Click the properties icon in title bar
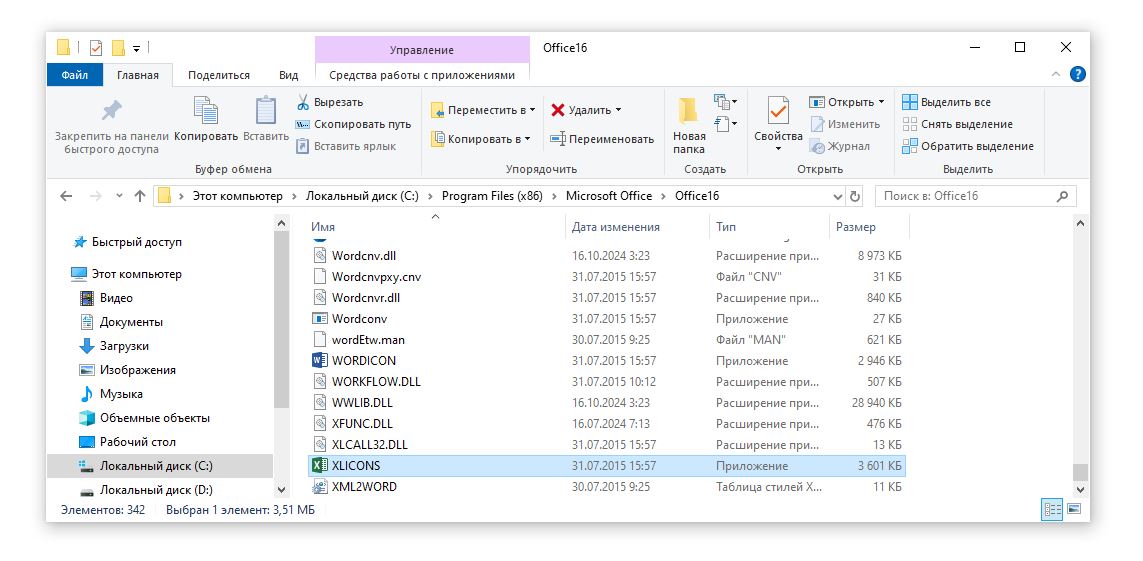1143x561 pixels. click(96, 48)
